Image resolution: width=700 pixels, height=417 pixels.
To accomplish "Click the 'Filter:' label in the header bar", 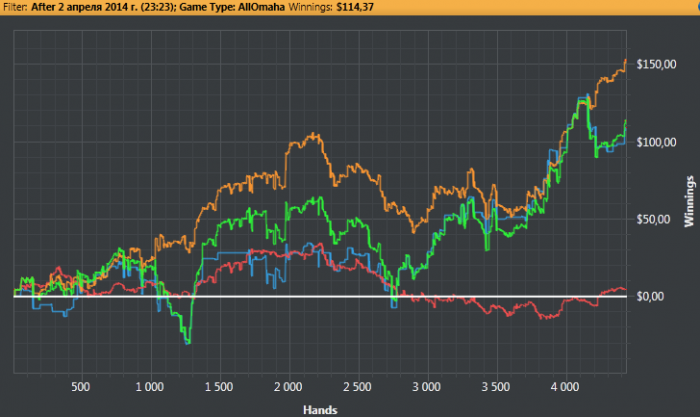I will point(15,7).
